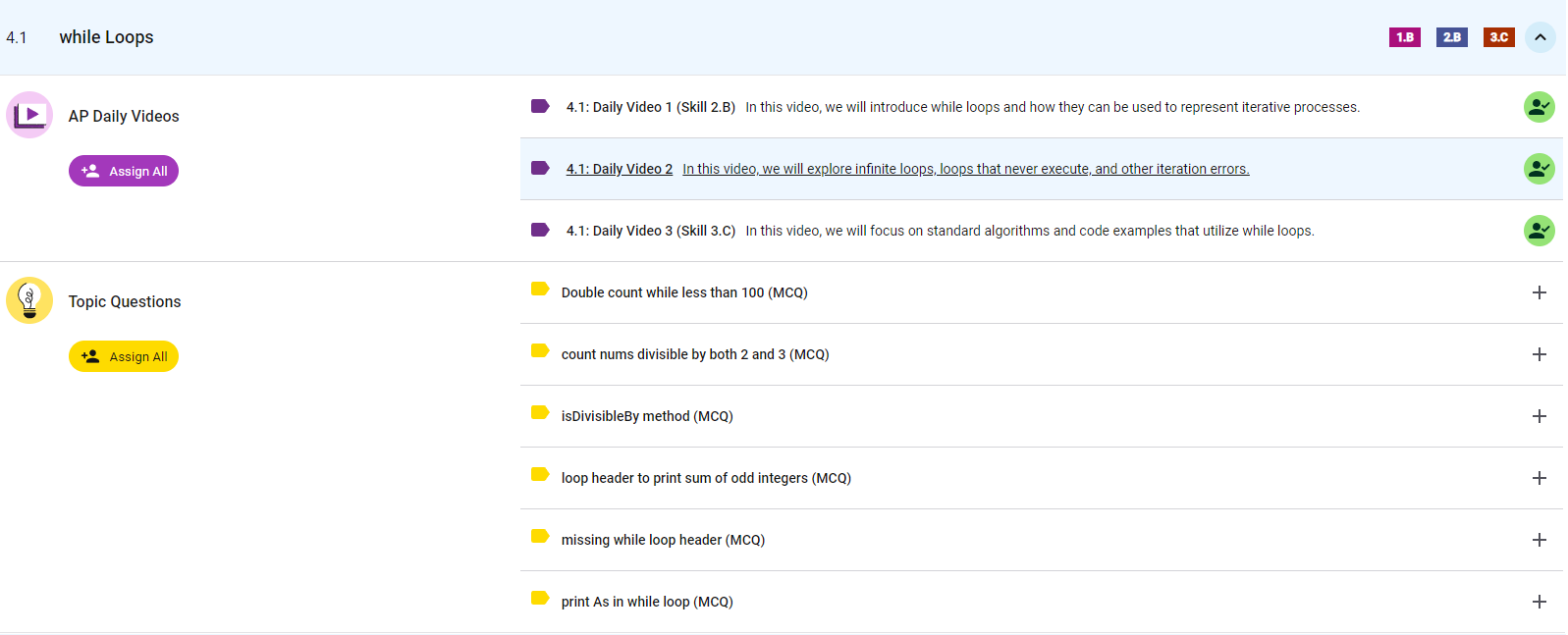Click the AP Daily Videos play icon
1568x635 pixels.
click(x=29, y=116)
